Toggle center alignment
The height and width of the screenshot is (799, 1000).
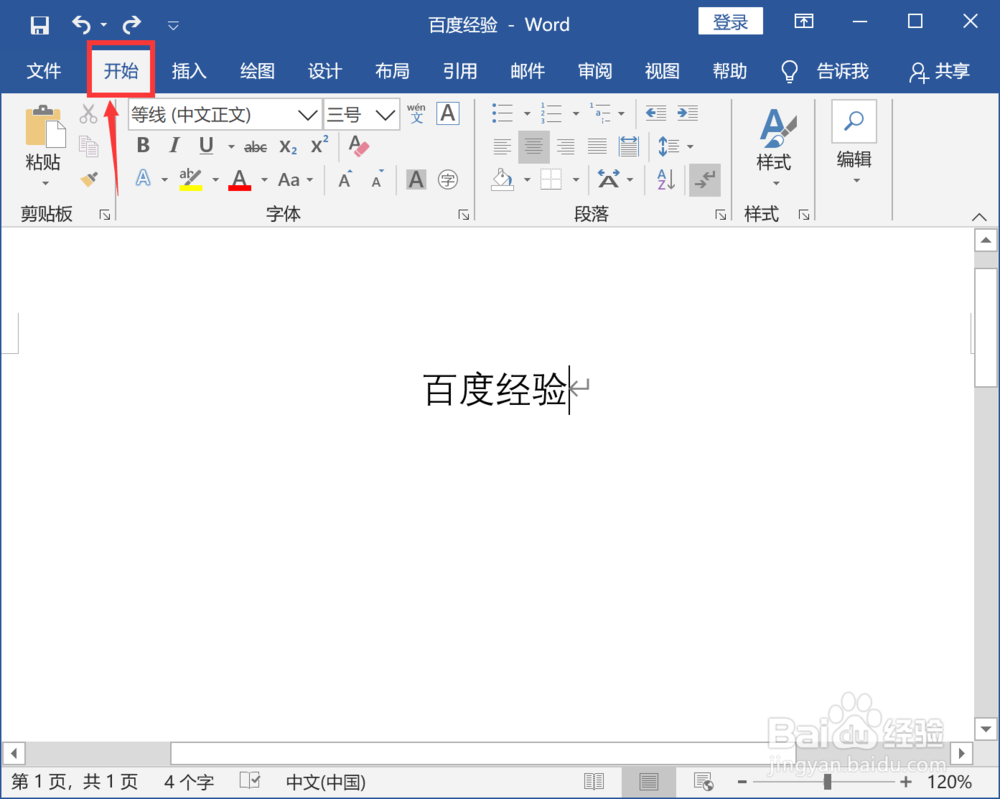[x=534, y=147]
